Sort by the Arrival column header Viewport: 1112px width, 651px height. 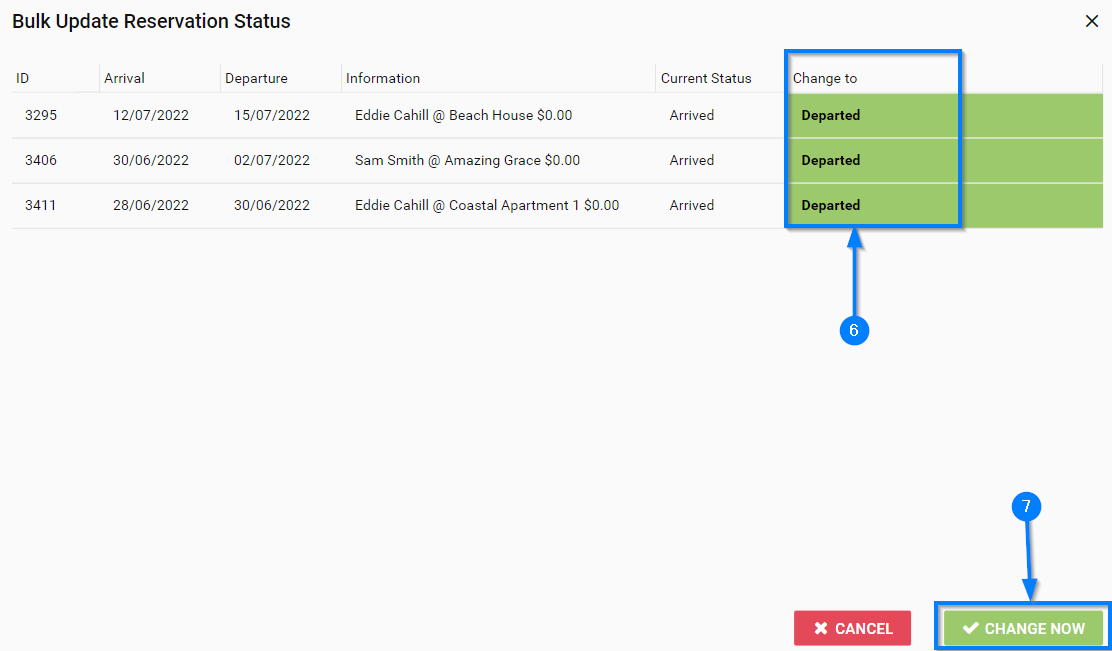coord(124,78)
